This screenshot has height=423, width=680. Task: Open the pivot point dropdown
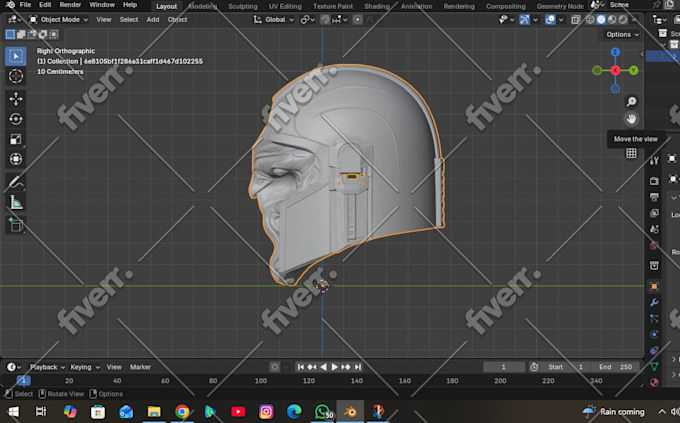click(x=307, y=20)
